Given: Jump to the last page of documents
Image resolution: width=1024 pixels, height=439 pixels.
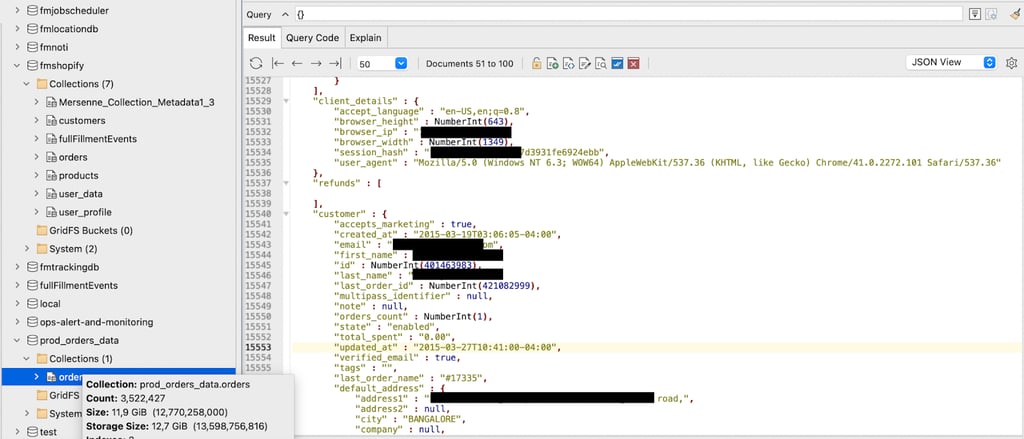Looking at the screenshot, I should [x=335, y=63].
